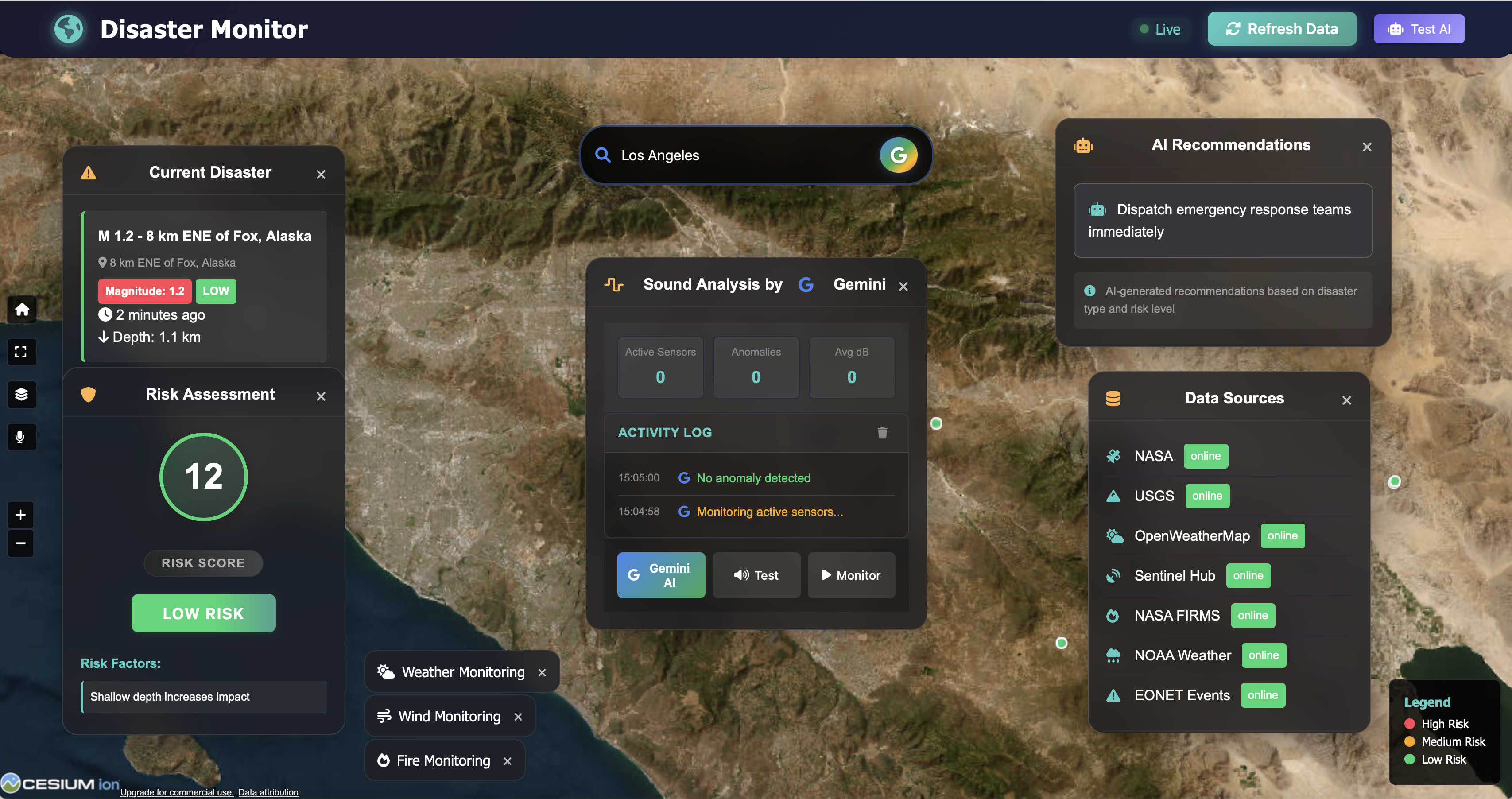Open the Data attribution link
The width and height of the screenshot is (1512, 799).
point(268,792)
